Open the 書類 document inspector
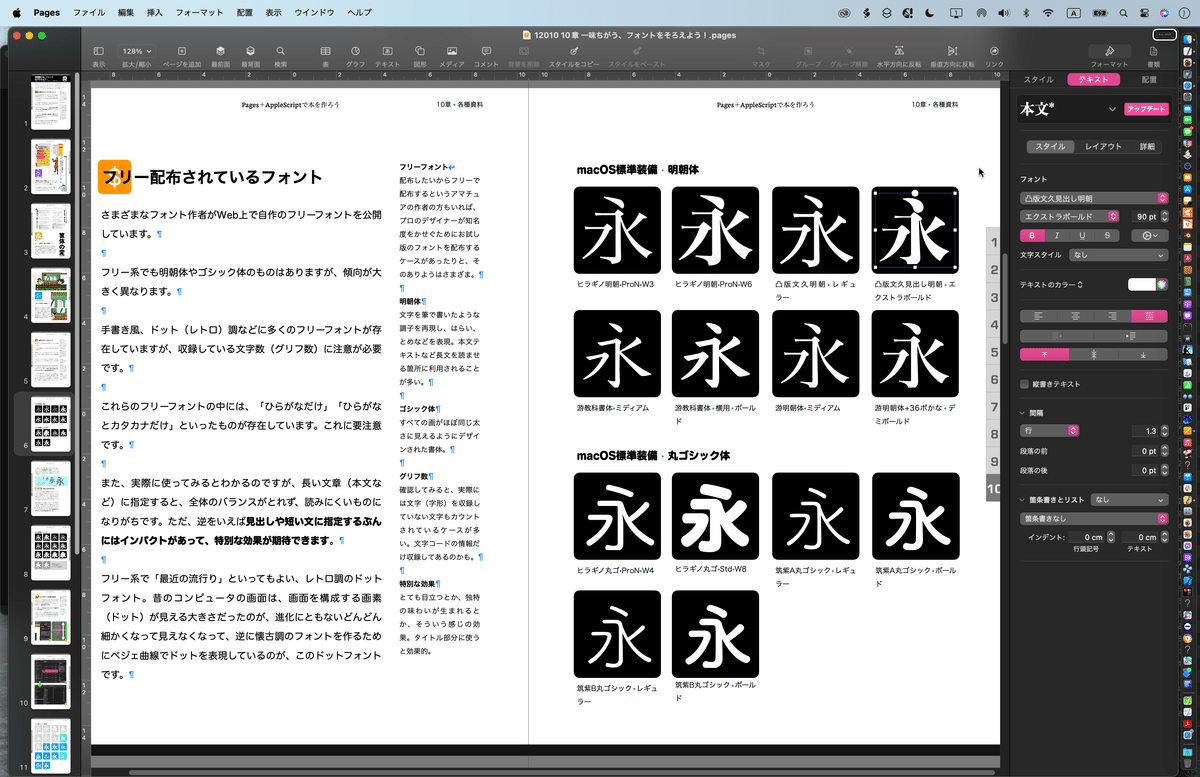This screenshot has width=1200, height=777. (1154, 51)
